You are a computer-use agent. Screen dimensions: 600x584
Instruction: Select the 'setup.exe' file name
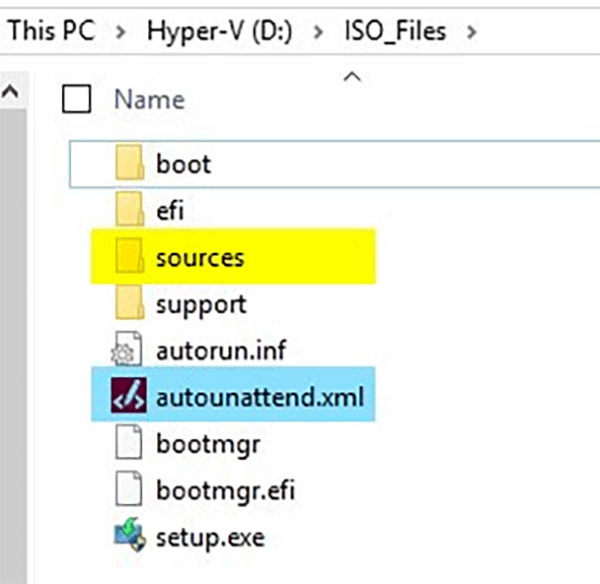pos(210,538)
